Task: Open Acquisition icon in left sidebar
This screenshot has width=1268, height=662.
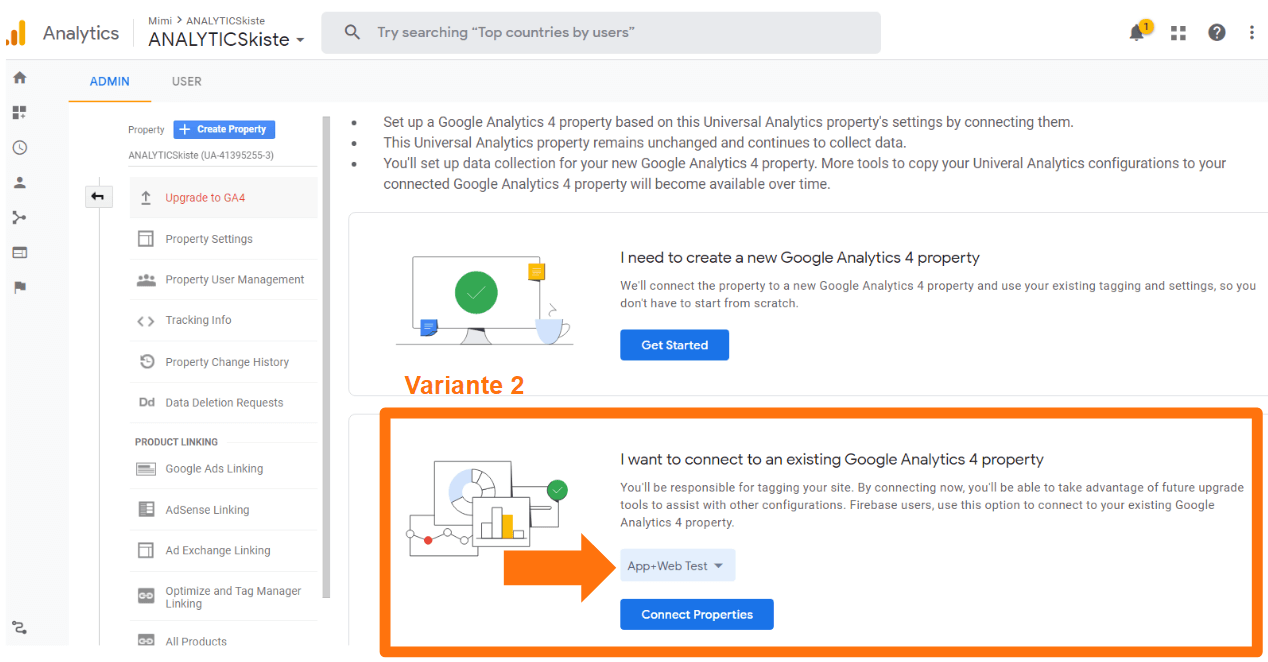Action: 20,218
